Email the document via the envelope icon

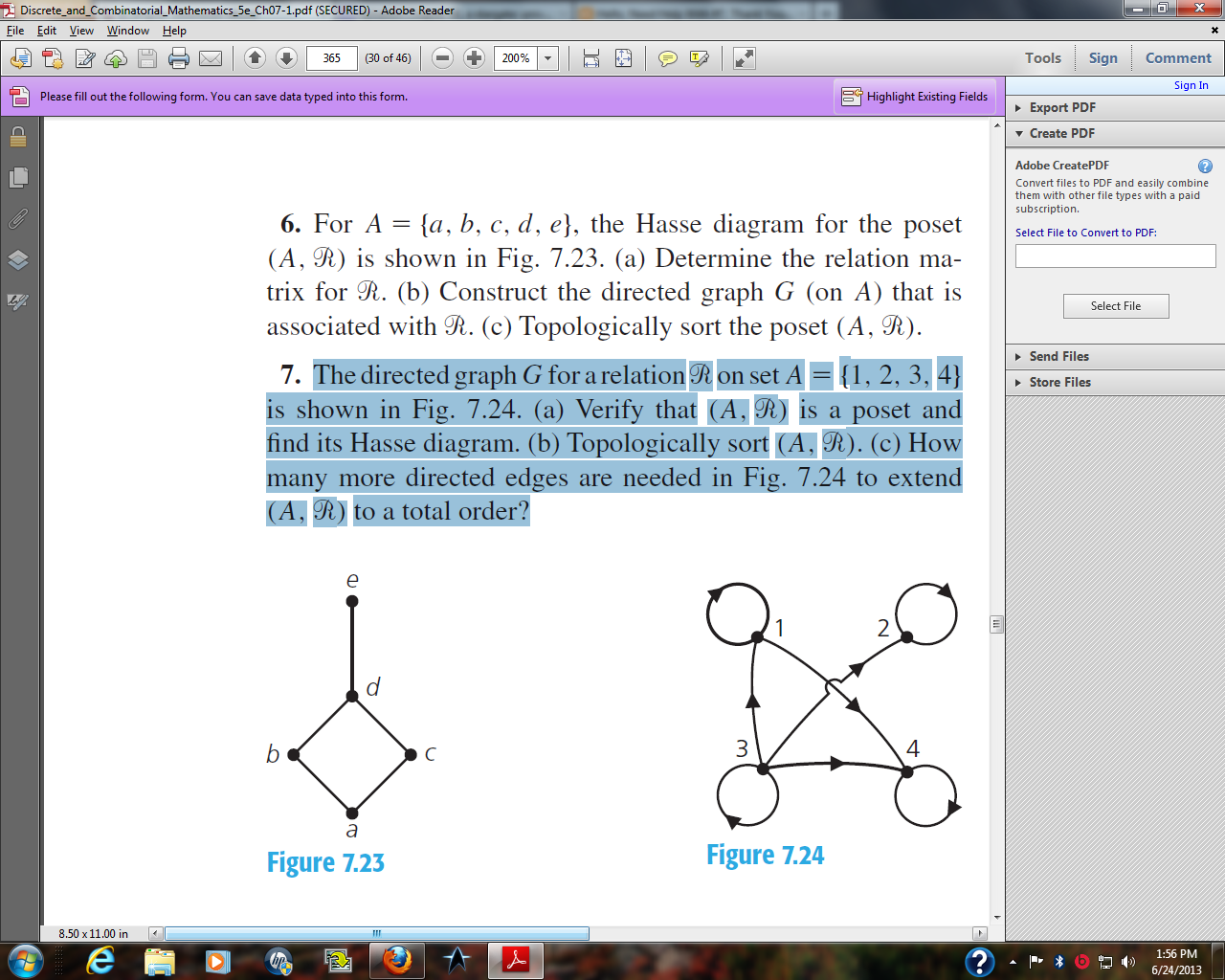coord(212,57)
